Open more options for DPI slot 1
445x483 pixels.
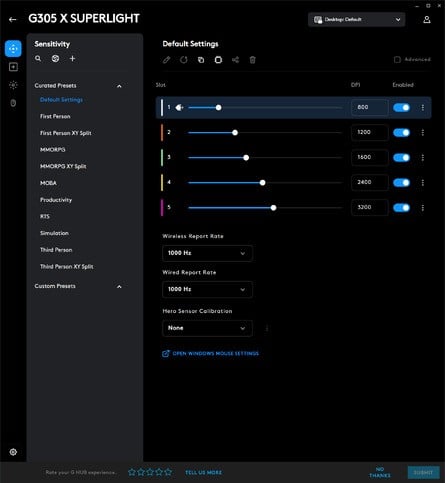(423, 107)
